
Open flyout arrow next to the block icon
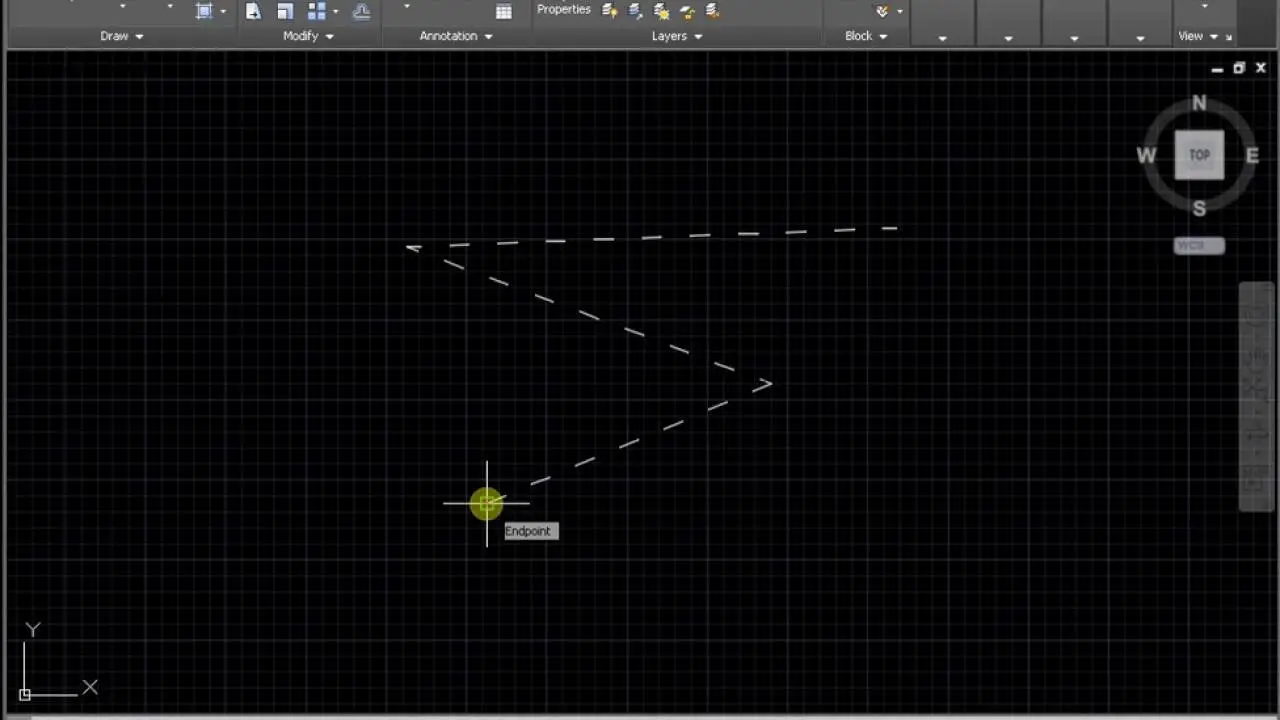click(899, 11)
